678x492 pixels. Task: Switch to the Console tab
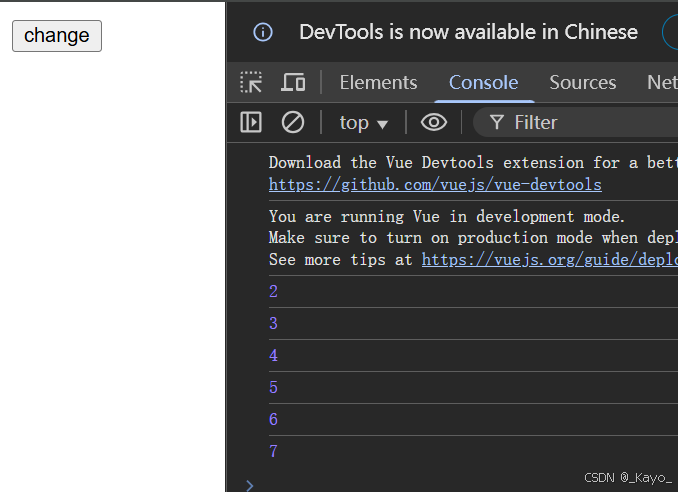click(483, 83)
